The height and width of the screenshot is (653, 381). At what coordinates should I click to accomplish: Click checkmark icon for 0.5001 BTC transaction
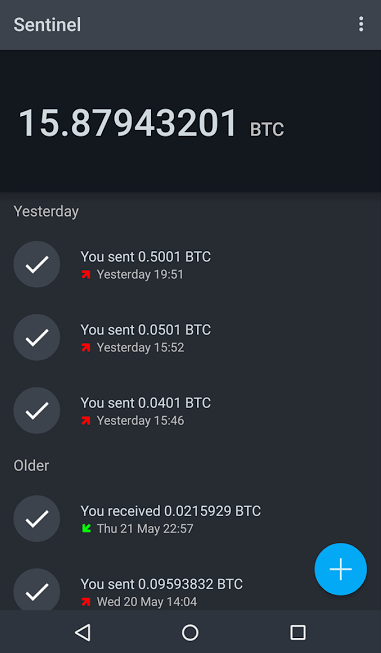37,264
